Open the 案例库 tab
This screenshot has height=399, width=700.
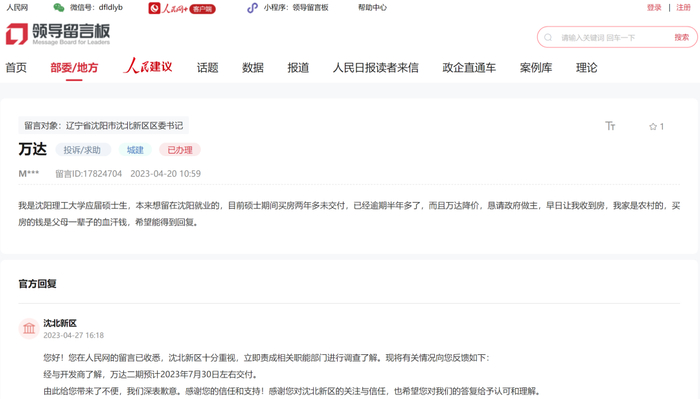536,67
